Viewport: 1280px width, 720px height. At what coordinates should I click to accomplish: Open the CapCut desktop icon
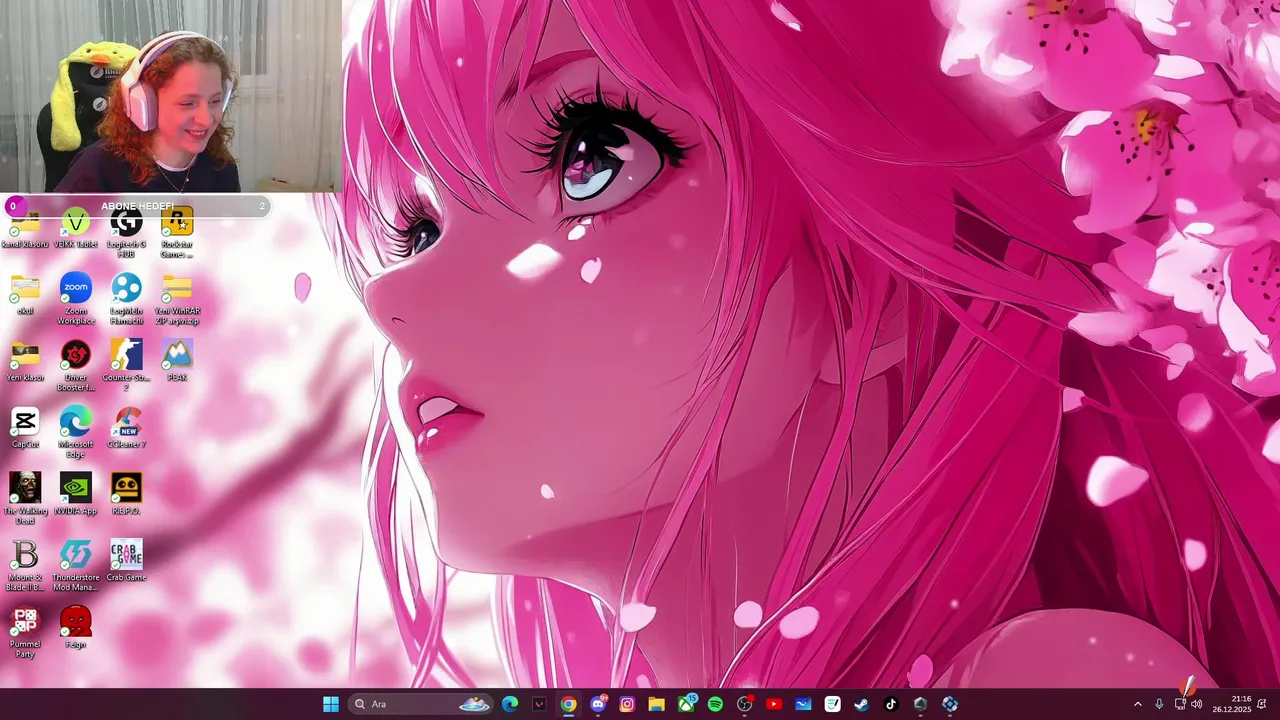tap(25, 428)
